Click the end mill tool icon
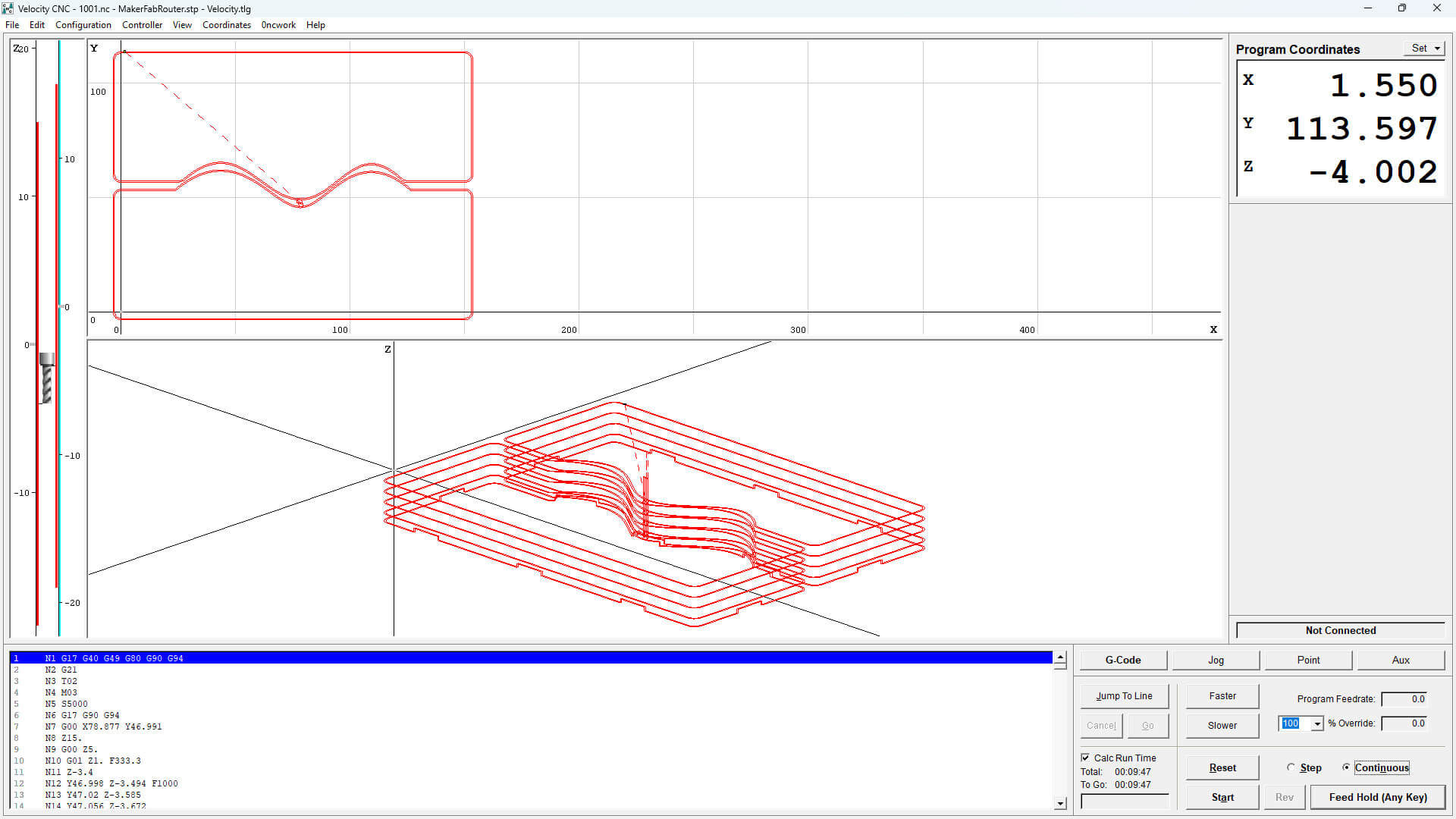Image resolution: width=1456 pixels, height=819 pixels. click(x=47, y=378)
